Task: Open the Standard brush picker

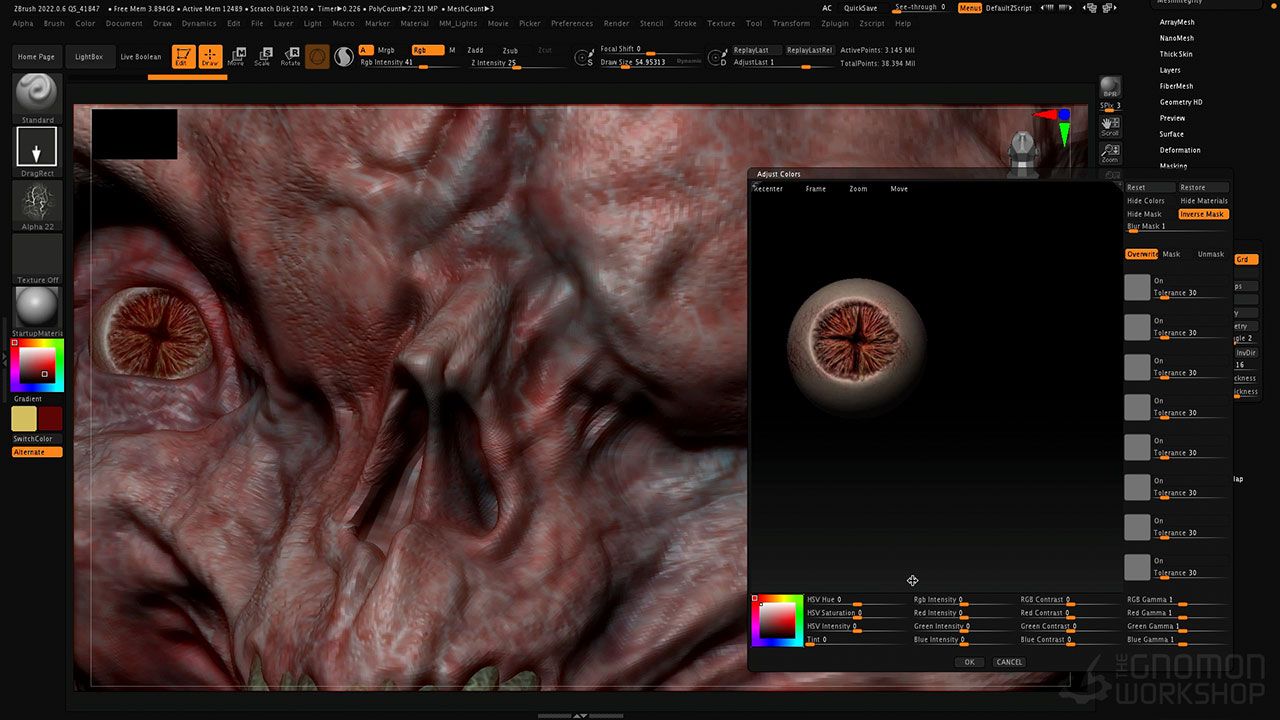Action: pyautogui.click(x=38, y=94)
